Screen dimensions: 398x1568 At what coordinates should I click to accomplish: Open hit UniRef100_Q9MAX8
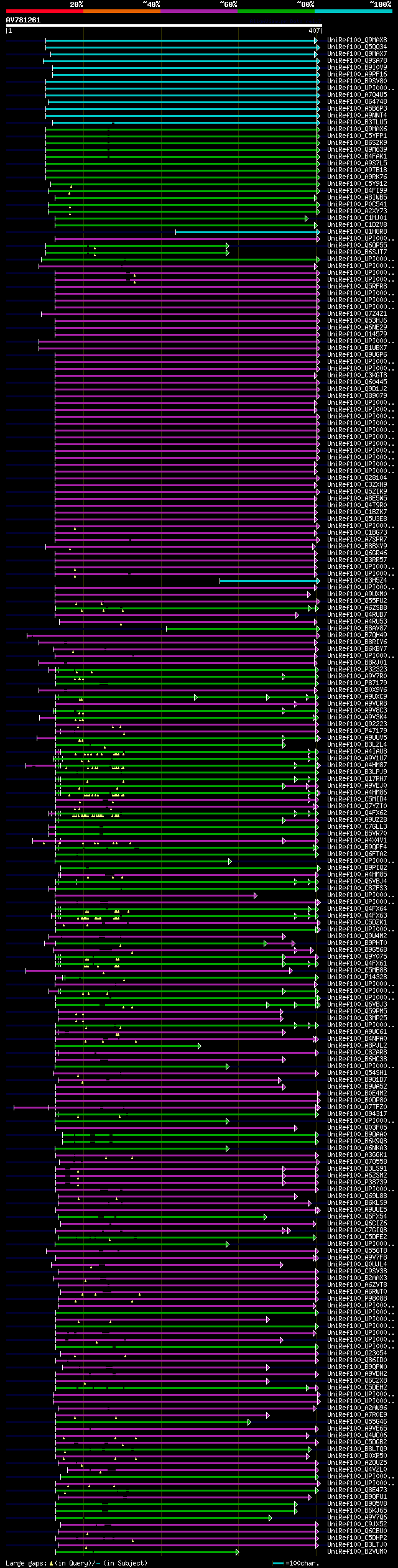(x=357, y=40)
